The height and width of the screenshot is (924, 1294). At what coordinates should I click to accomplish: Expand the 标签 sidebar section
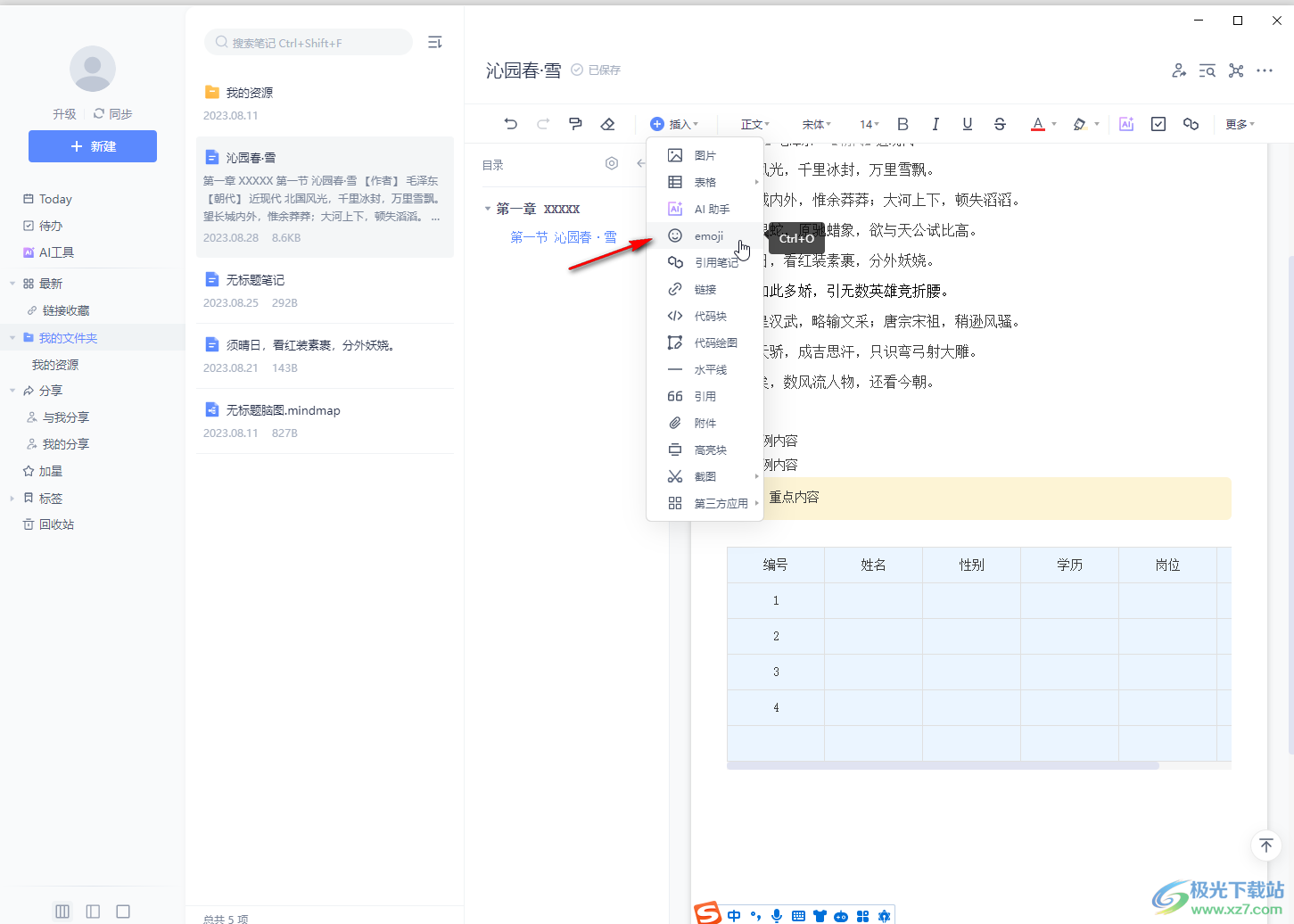pos(12,499)
